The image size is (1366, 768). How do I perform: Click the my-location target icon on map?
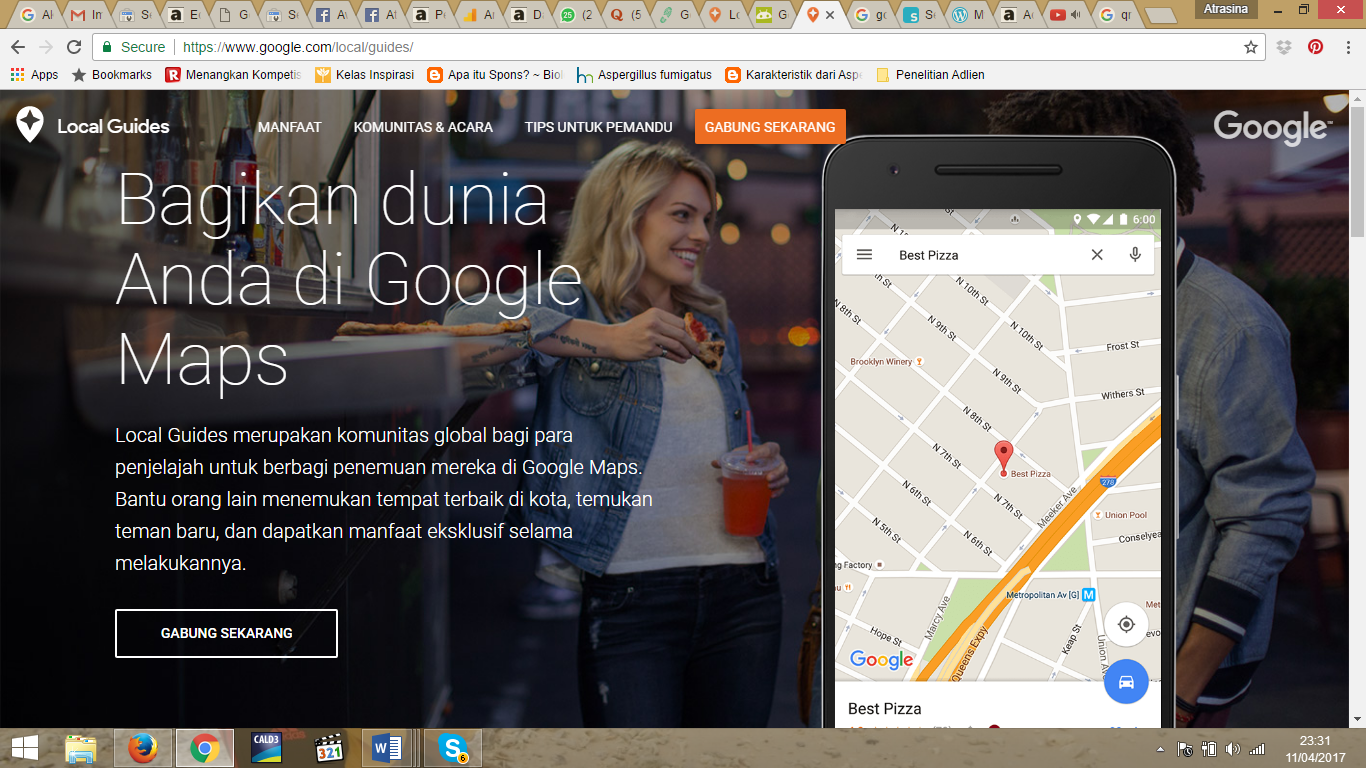(x=1126, y=625)
